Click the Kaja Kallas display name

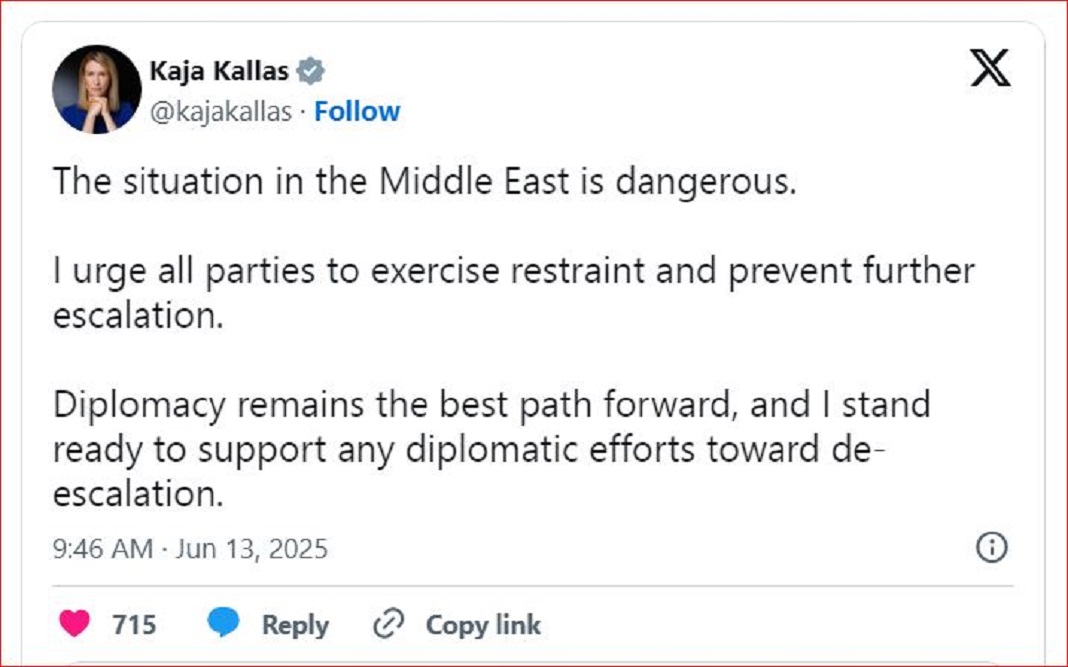[x=218, y=71]
